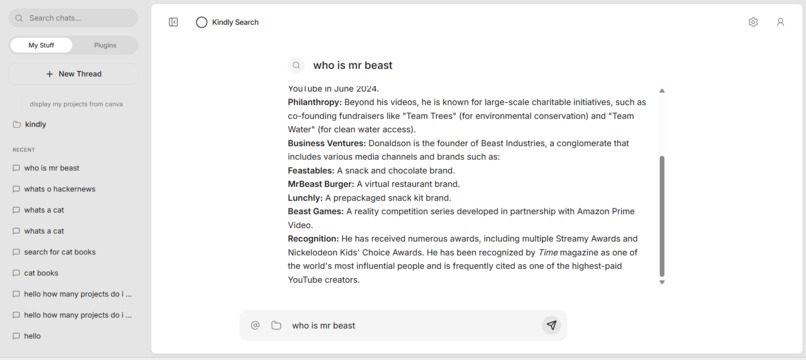
Task: Click the scroll up arrow of the response
Action: [662, 91]
